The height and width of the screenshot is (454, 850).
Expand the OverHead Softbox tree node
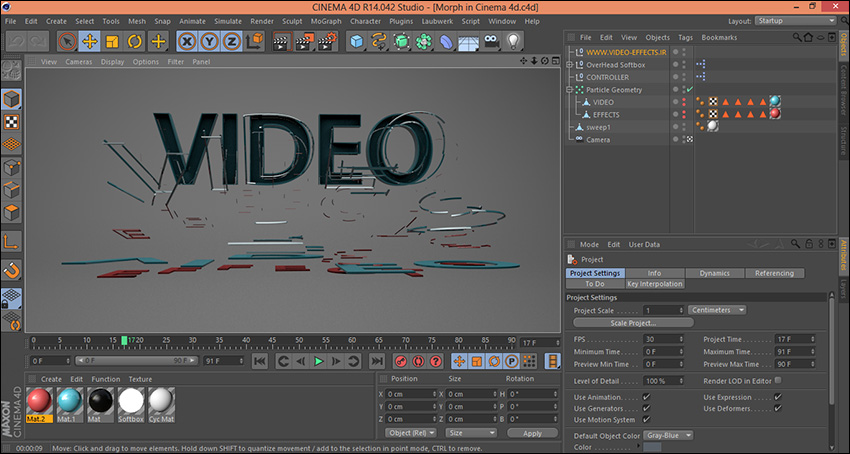pyautogui.click(x=569, y=65)
